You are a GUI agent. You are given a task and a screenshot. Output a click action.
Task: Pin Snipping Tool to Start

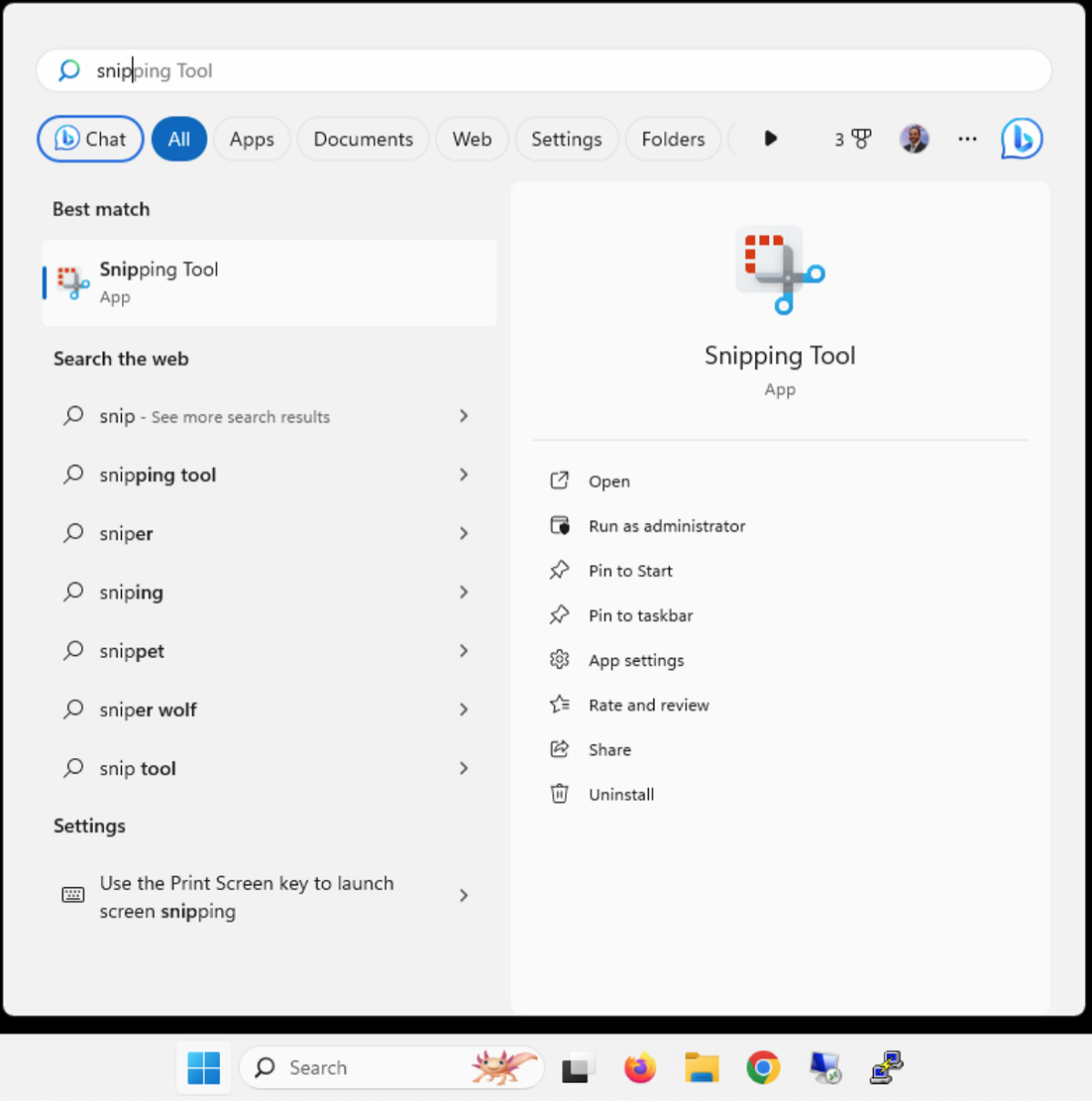point(630,571)
